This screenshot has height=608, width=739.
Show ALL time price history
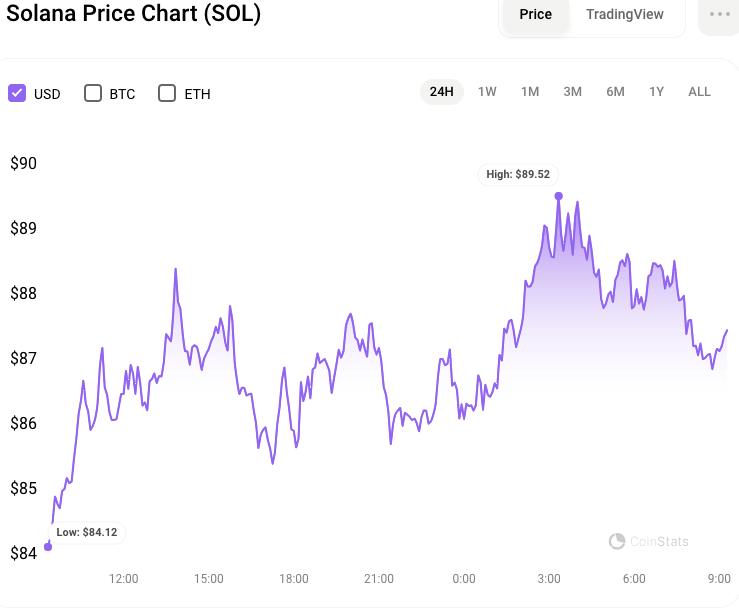699,92
